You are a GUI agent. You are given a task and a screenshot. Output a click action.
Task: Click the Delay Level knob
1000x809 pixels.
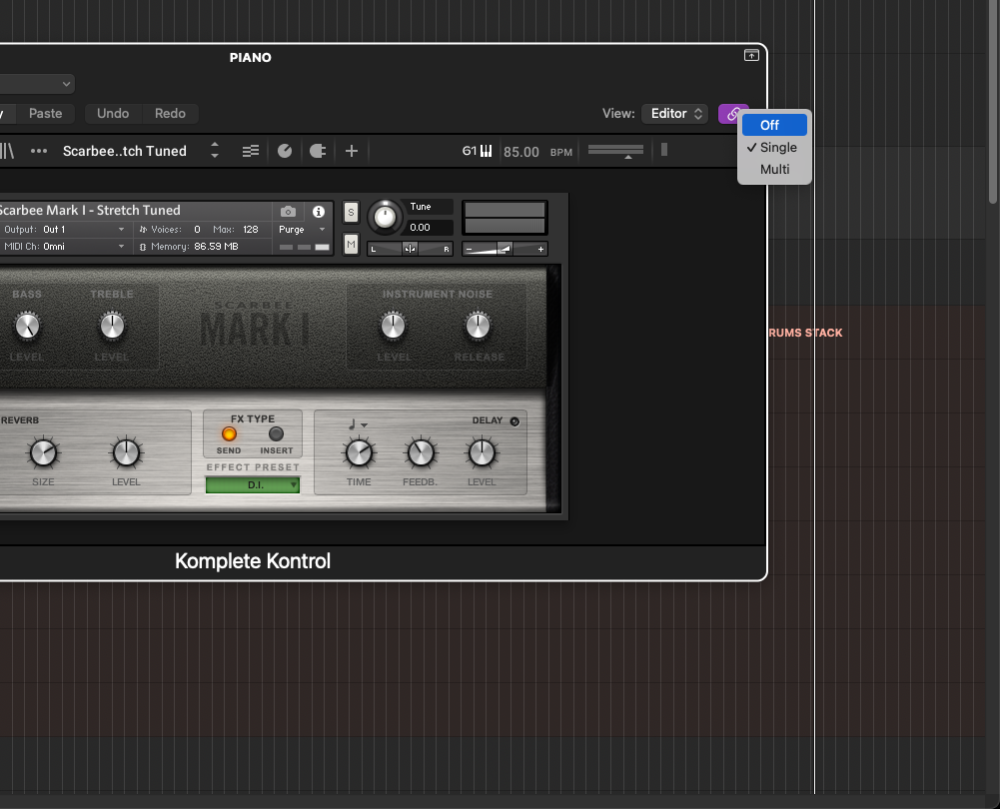click(x=482, y=453)
